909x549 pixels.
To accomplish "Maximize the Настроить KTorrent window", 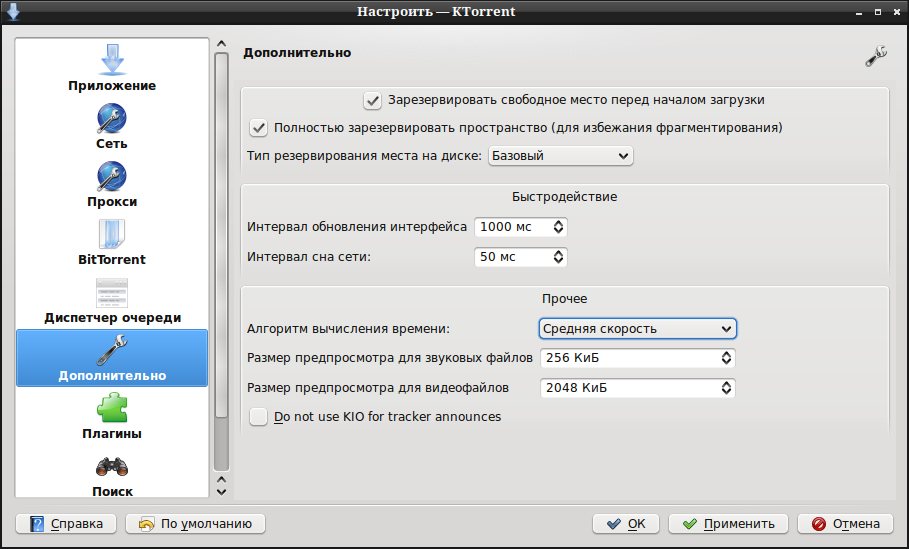I will point(878,12).
